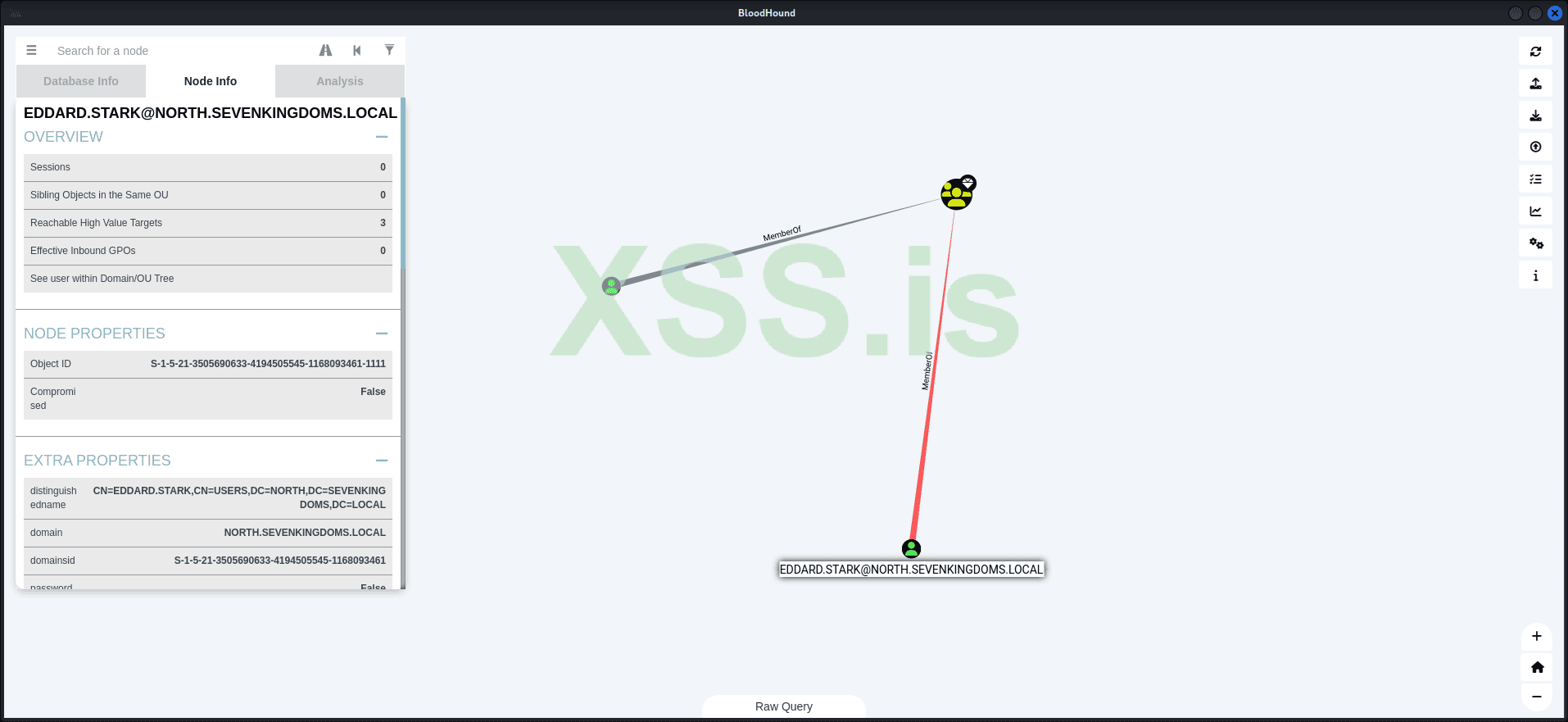Screen dimensions: 1568x722
Task: Click the Compromised False value
Action: (x=373, y=392)
